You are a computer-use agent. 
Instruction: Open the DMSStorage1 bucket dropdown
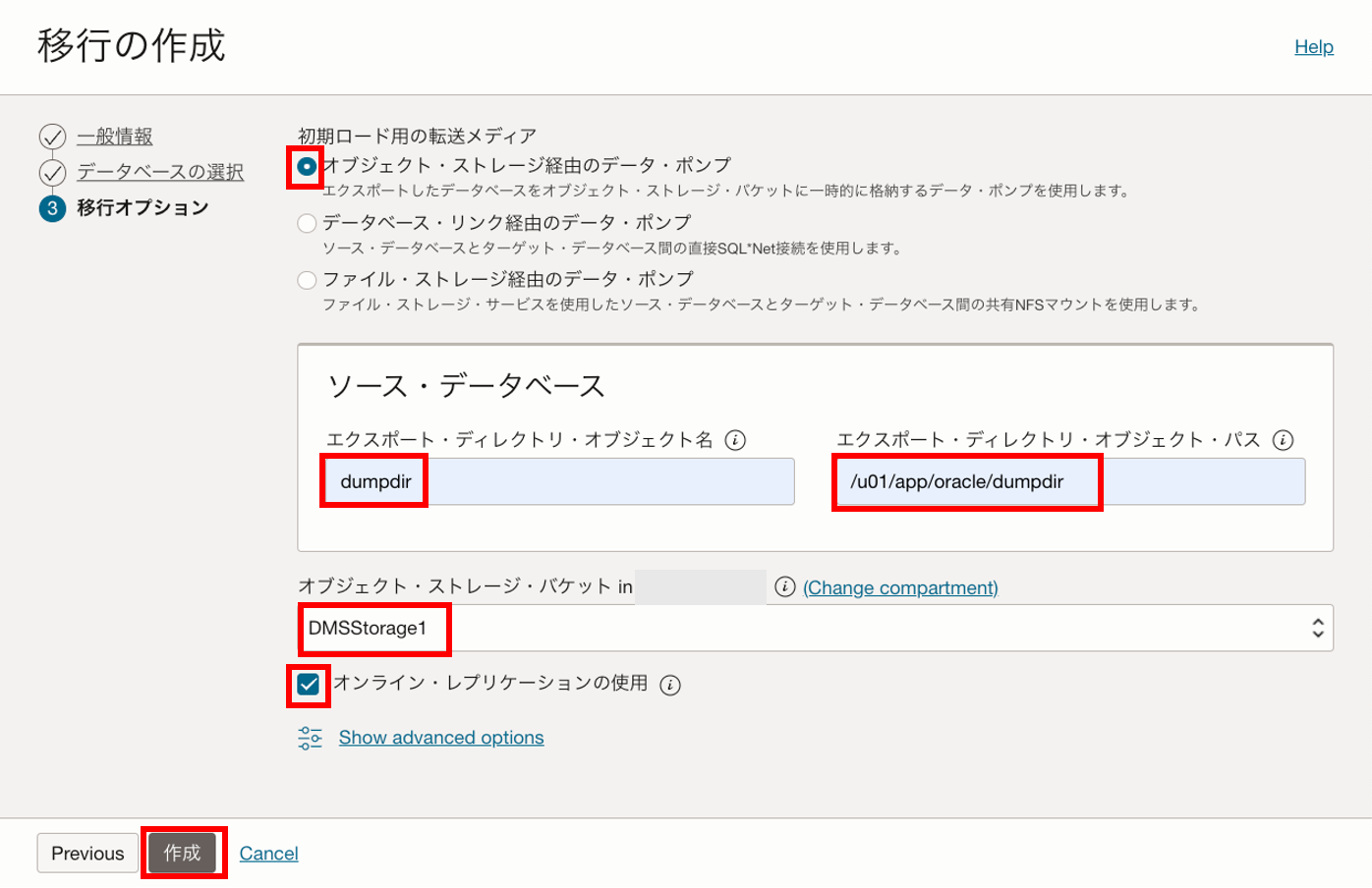coord(1318,629)
